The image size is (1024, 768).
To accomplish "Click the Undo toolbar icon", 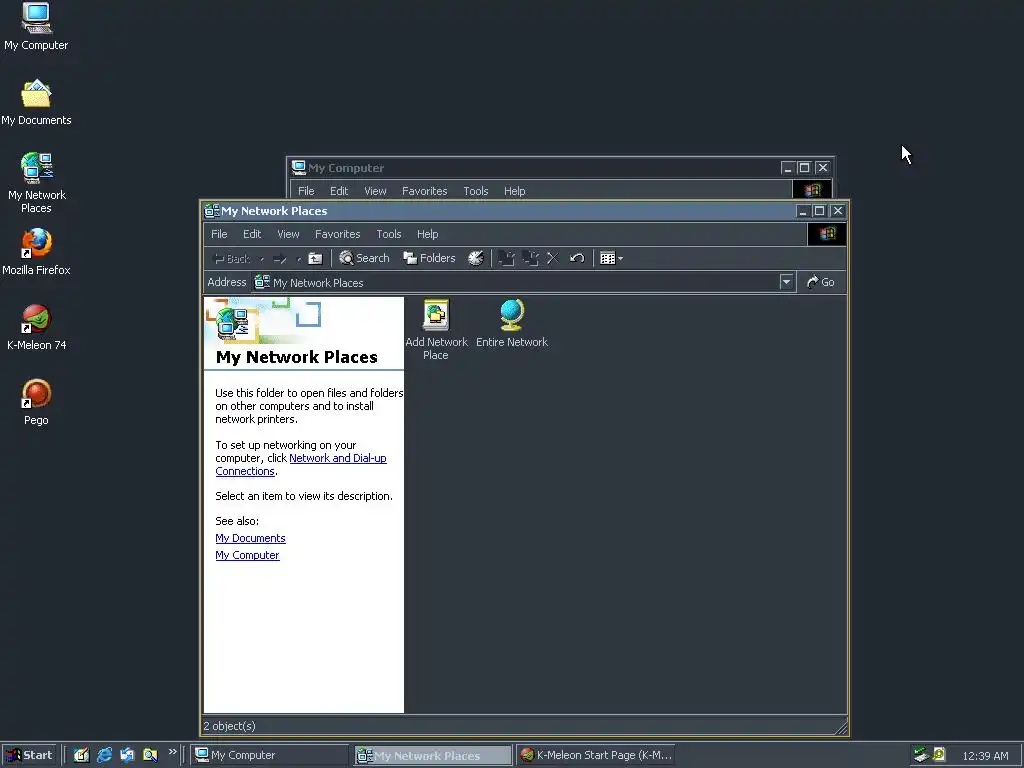I will point(577,259).
